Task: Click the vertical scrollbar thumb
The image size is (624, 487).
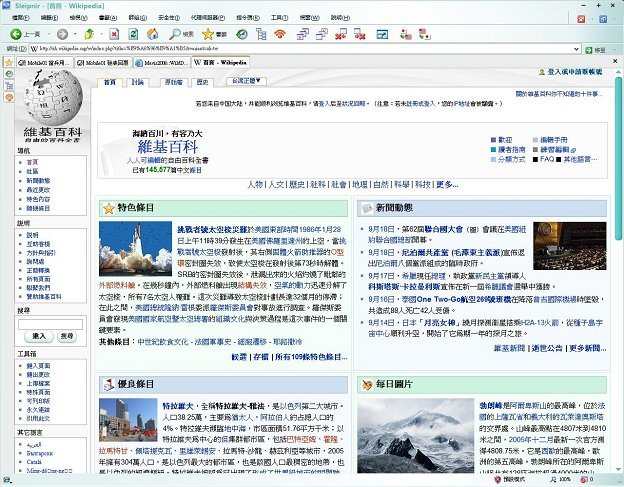Action: 618,158
